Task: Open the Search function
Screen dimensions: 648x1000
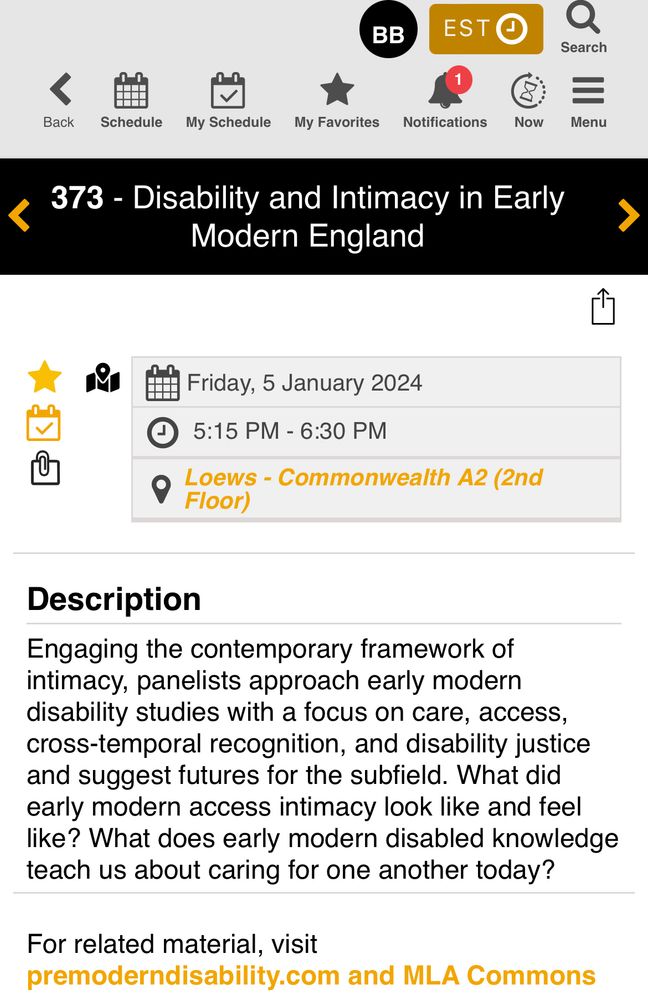Action: click(583, 30)
